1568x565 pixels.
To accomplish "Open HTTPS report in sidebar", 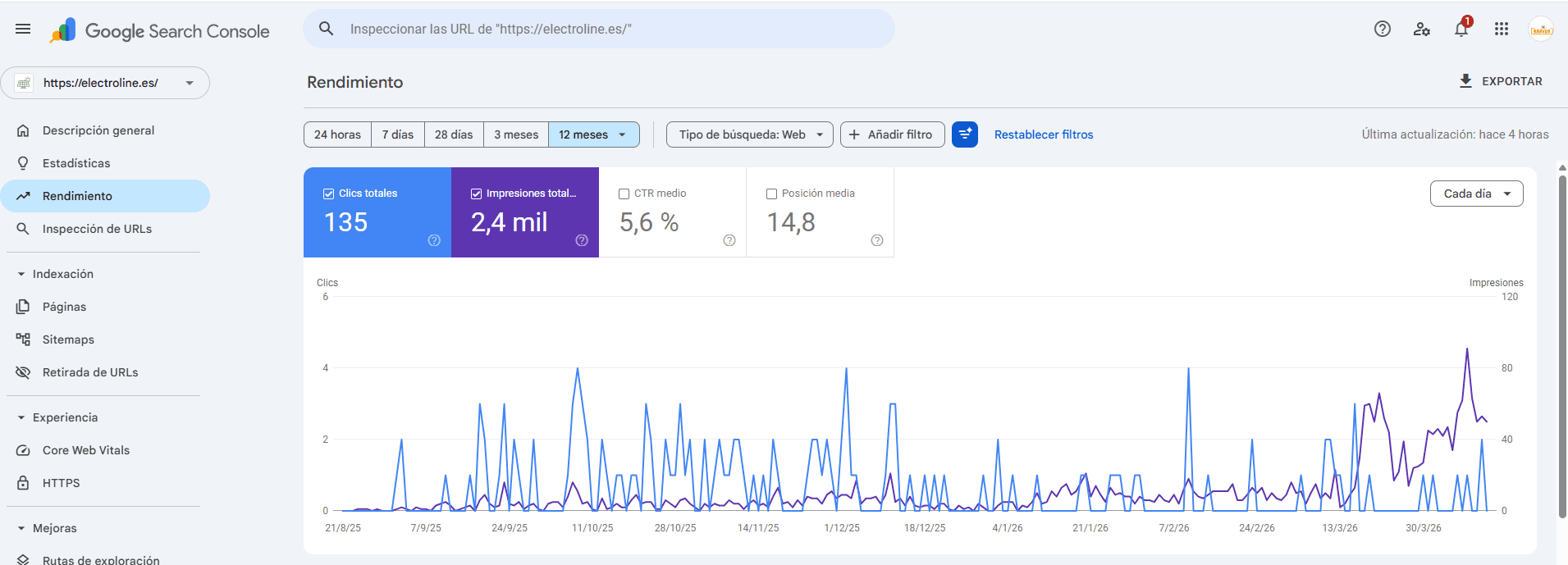I will [105, 483].
